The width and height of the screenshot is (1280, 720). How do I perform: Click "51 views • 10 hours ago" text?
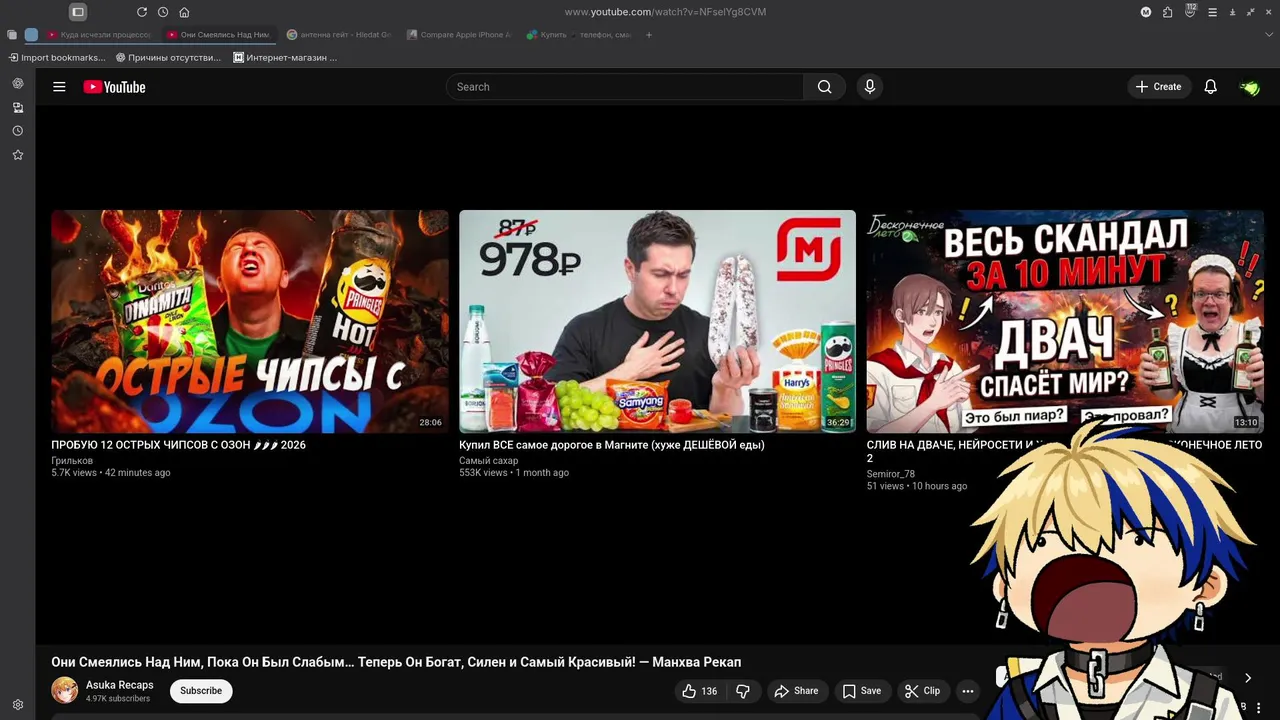pyautogui.click(x=917, y=486)
